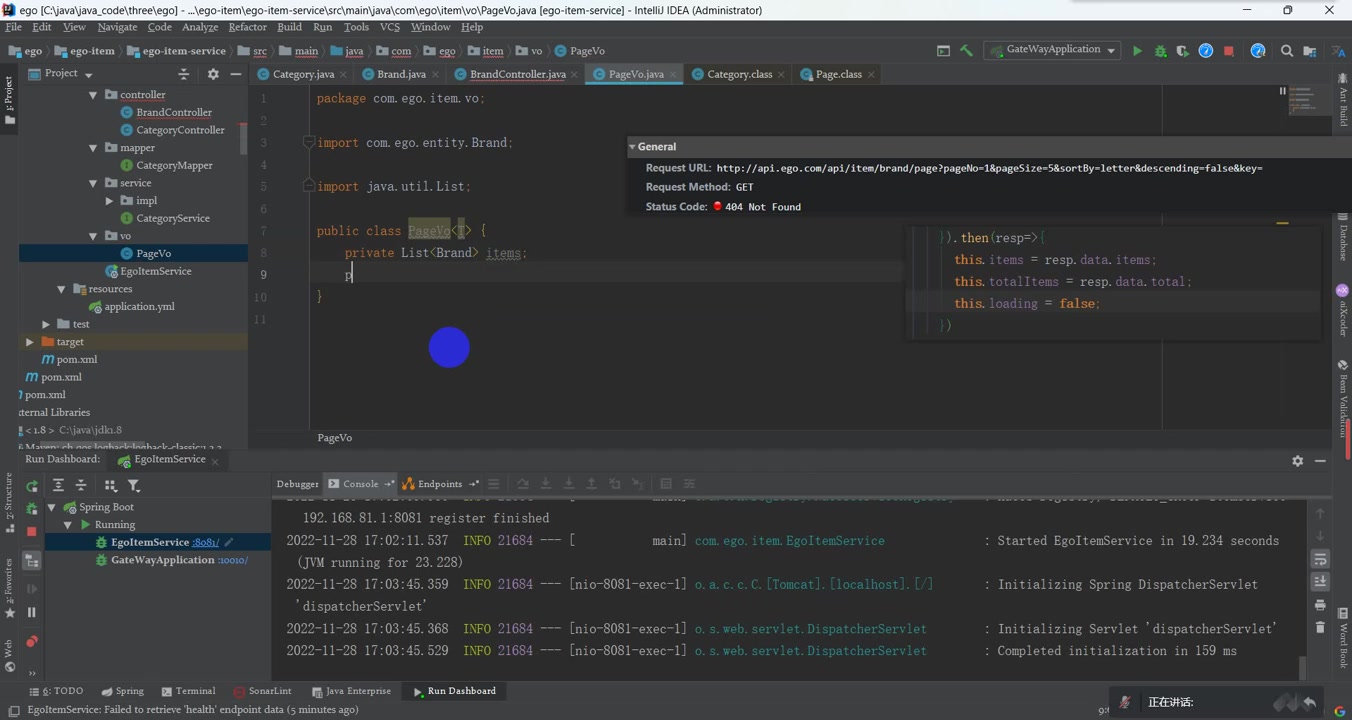Toggle highlighting pause icon in editor corner
Image resolution: width=1352 pixels, height=720 pixels.
(x=1283, y=91)
